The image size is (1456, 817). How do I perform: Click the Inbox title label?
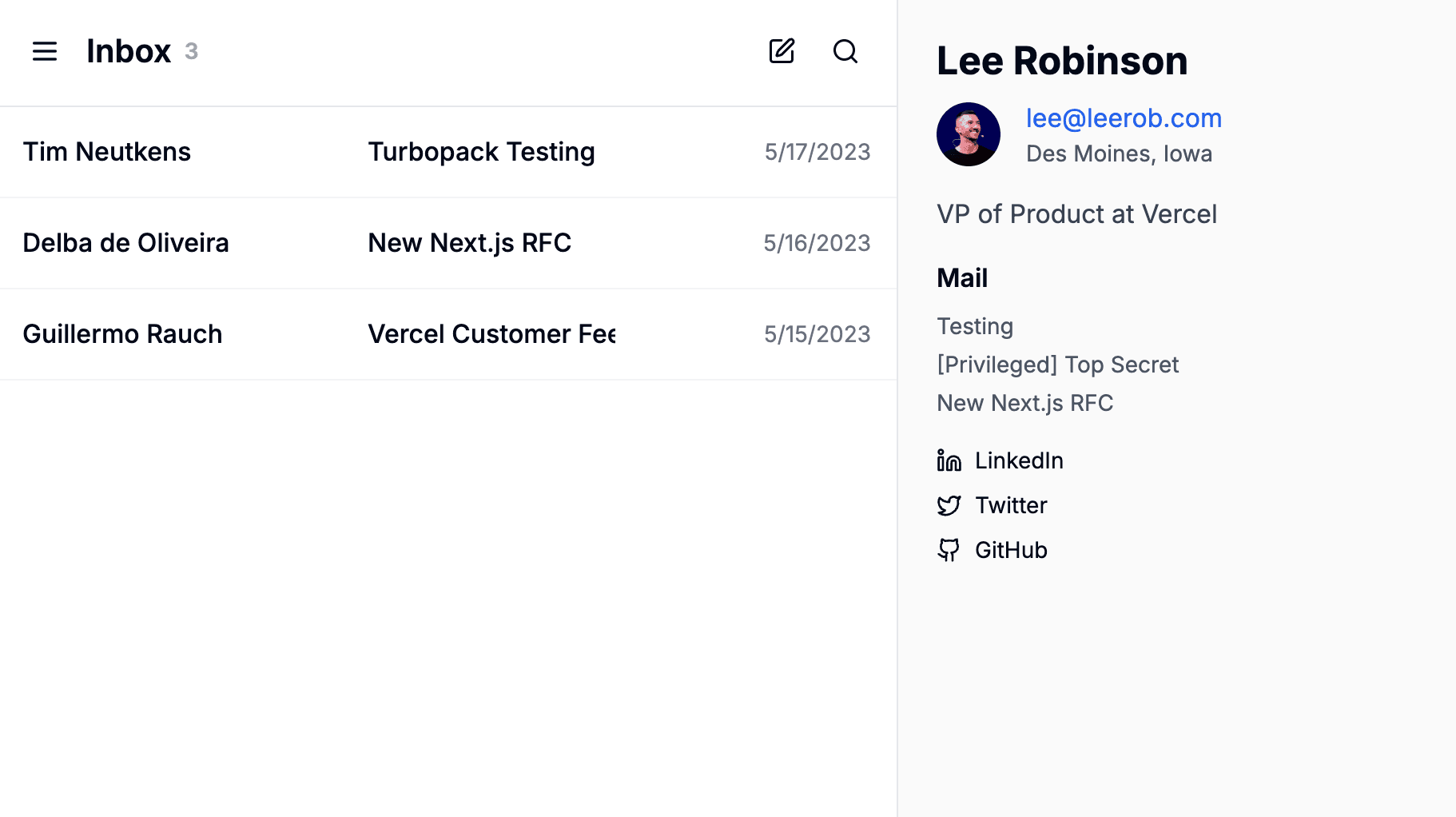[129, 51]
